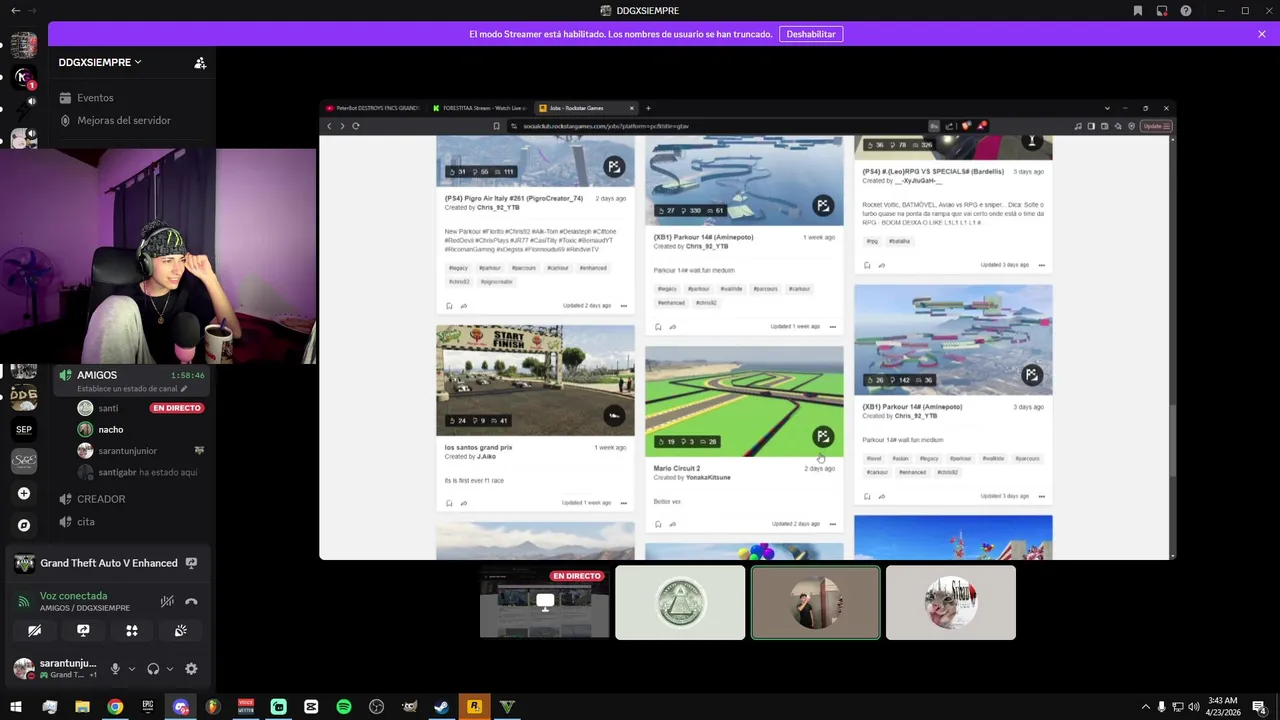Toggle camera on in voice panel
The height and width of the screenshot is (720, 1280).
tap(34, 631)
